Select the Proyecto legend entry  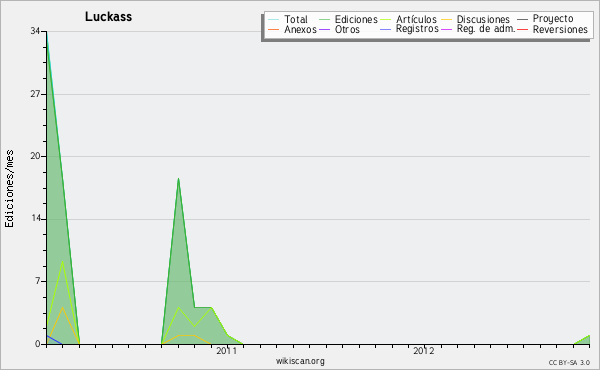(x=553, y=19)
